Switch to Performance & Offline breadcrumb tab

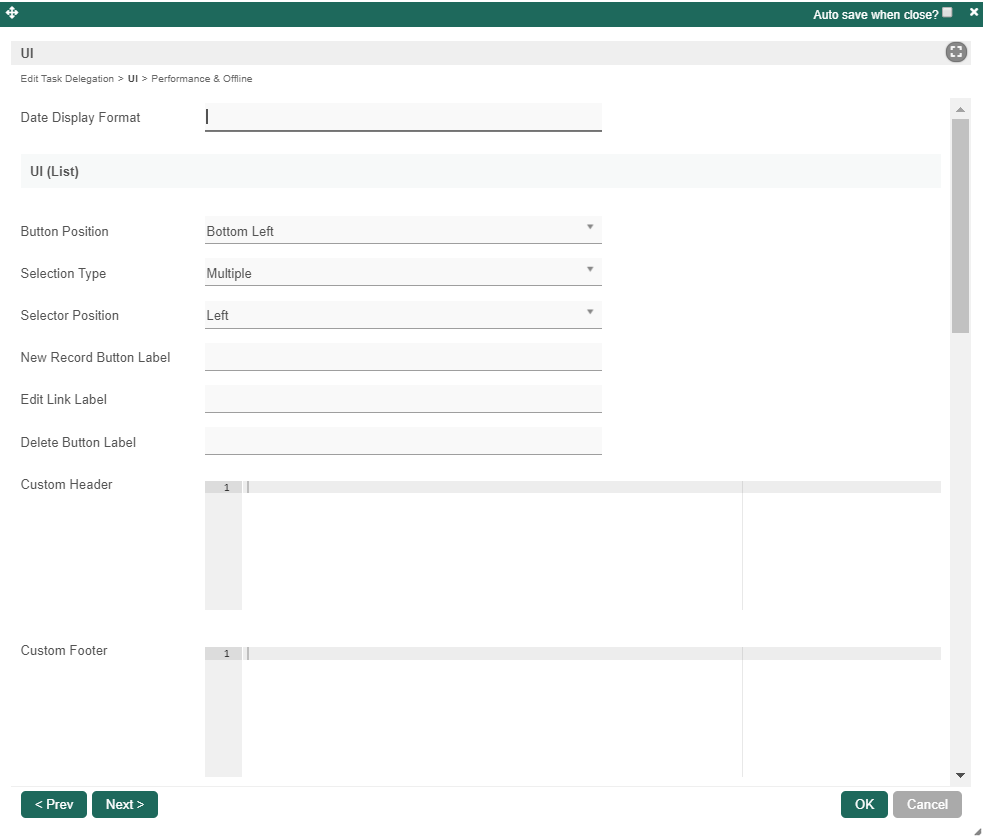point(202,79)
